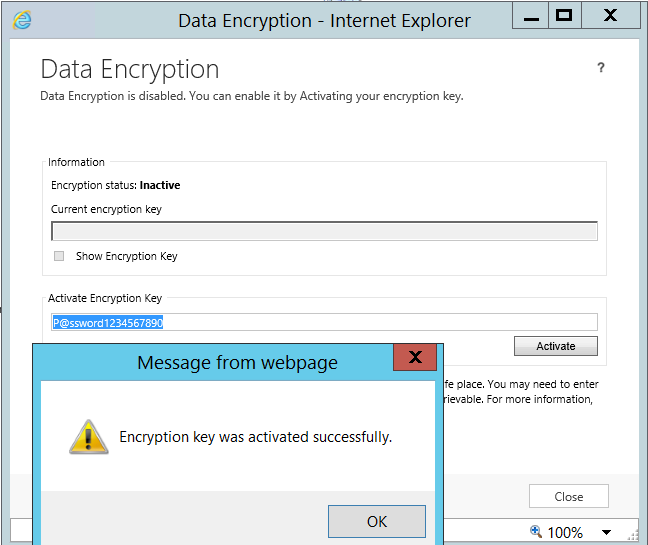Click the Message from webpage title bar
648x545 pixels.
pyautogui.click(x=220, y=361)
